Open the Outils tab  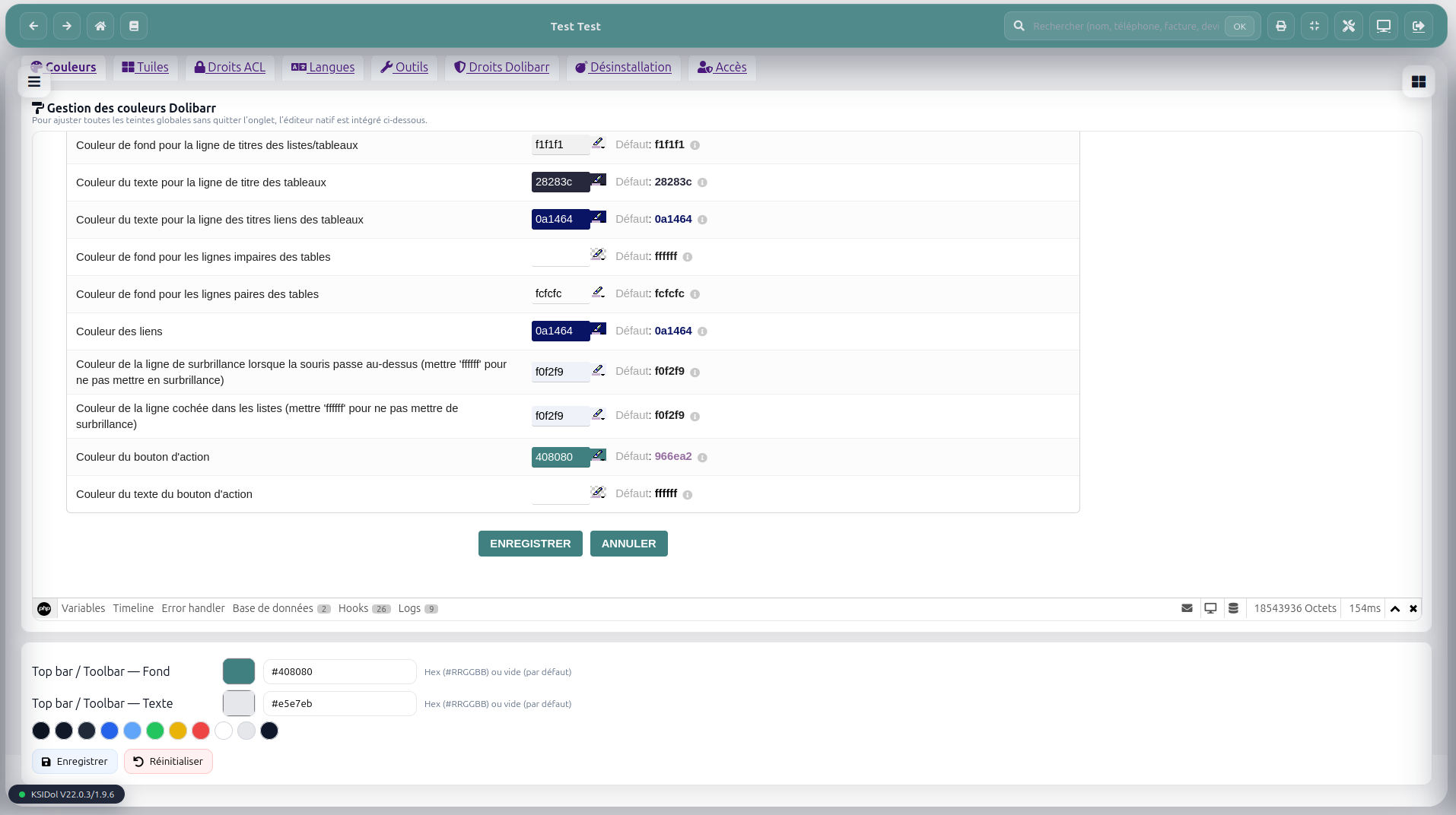click(x=404, y=68)
